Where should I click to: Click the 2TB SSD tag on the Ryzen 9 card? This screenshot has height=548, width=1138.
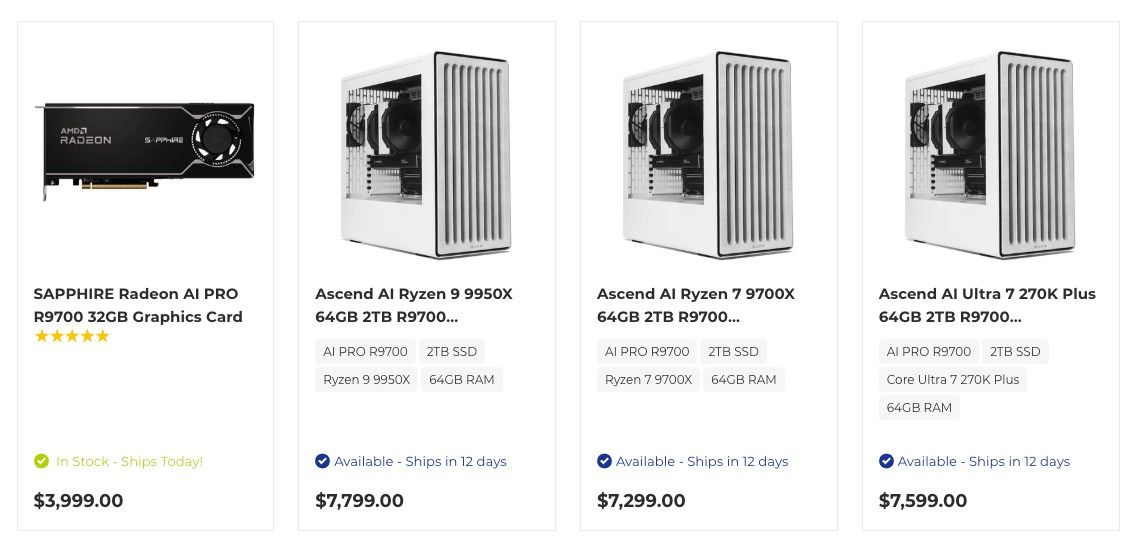451,352
